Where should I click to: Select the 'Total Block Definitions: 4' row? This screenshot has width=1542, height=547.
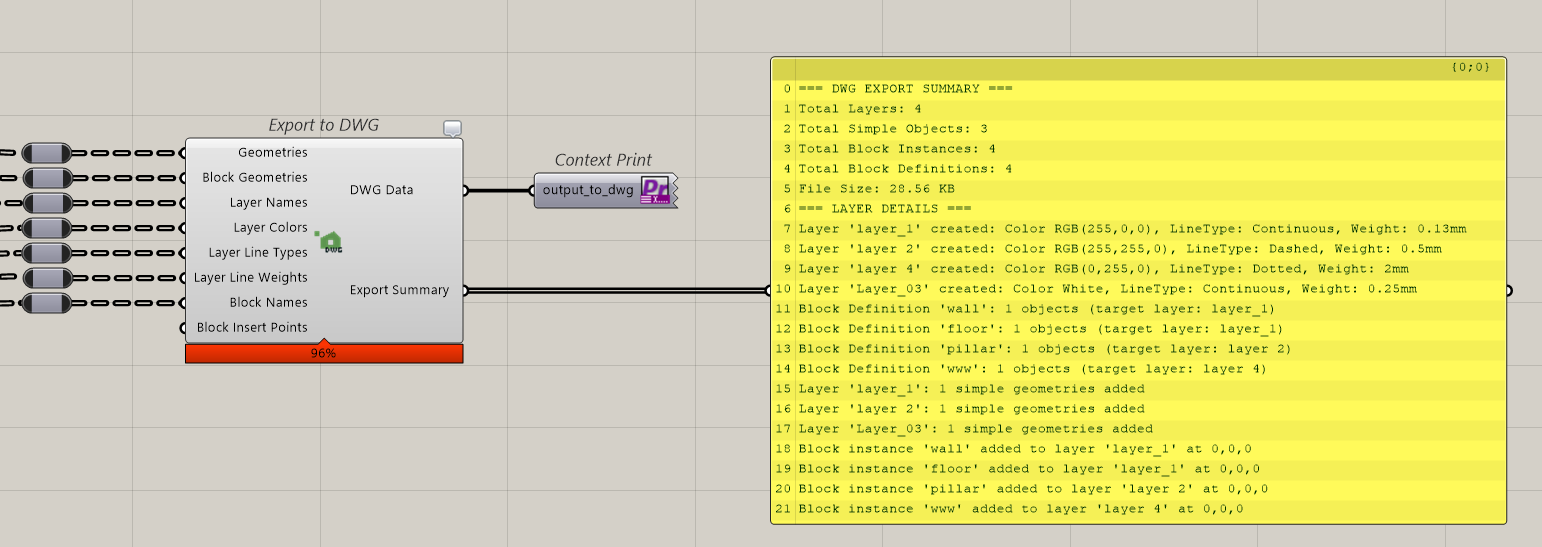(1139, 169)
